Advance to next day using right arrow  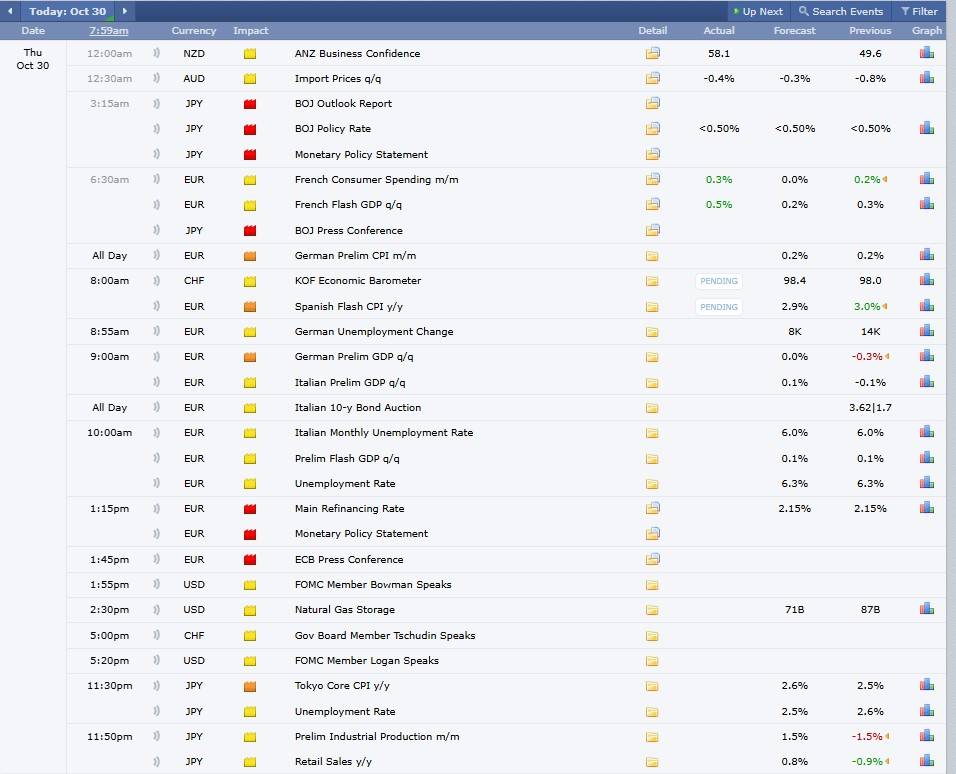pos(124,11)
